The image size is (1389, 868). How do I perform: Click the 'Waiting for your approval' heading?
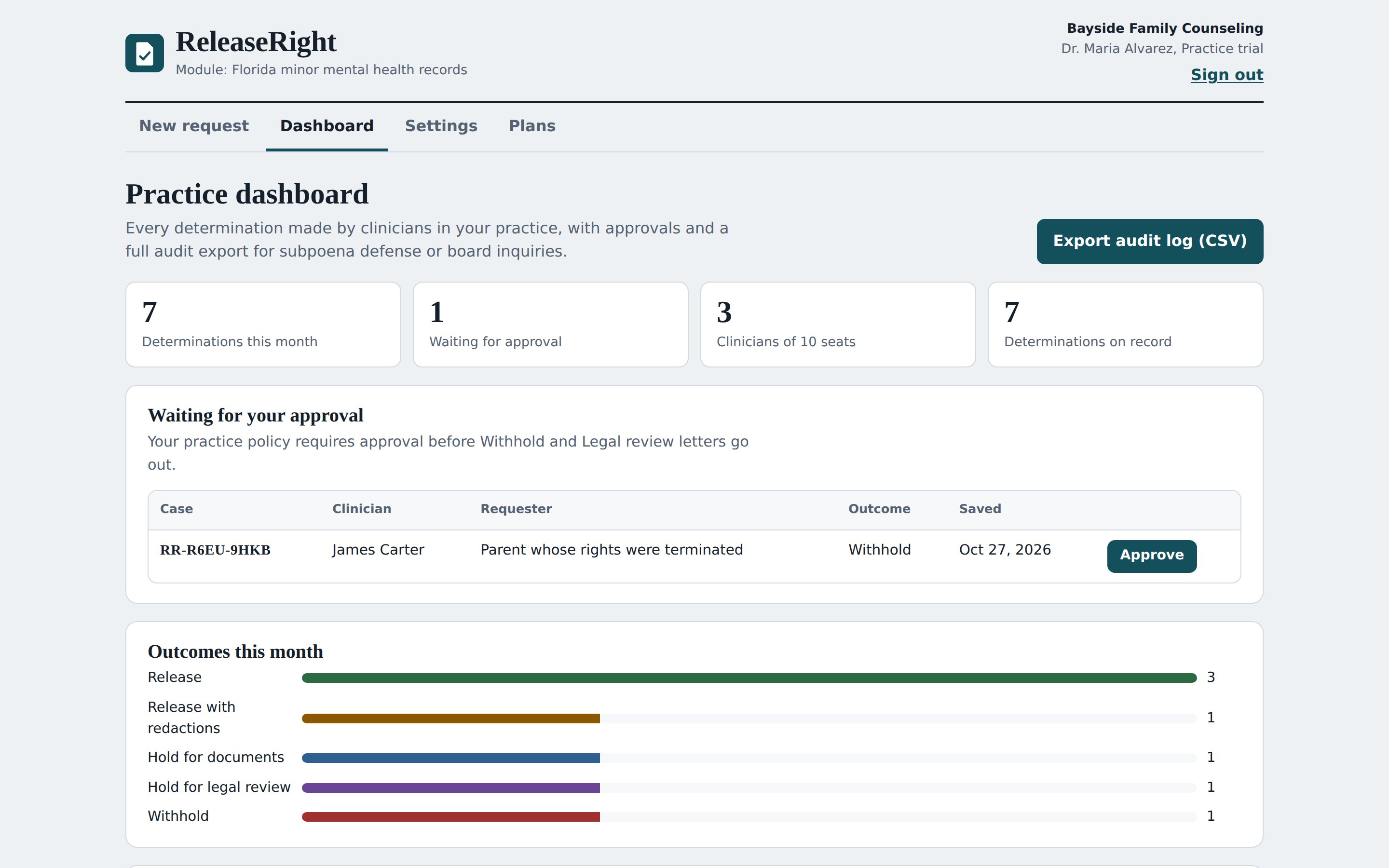point(256,416)
